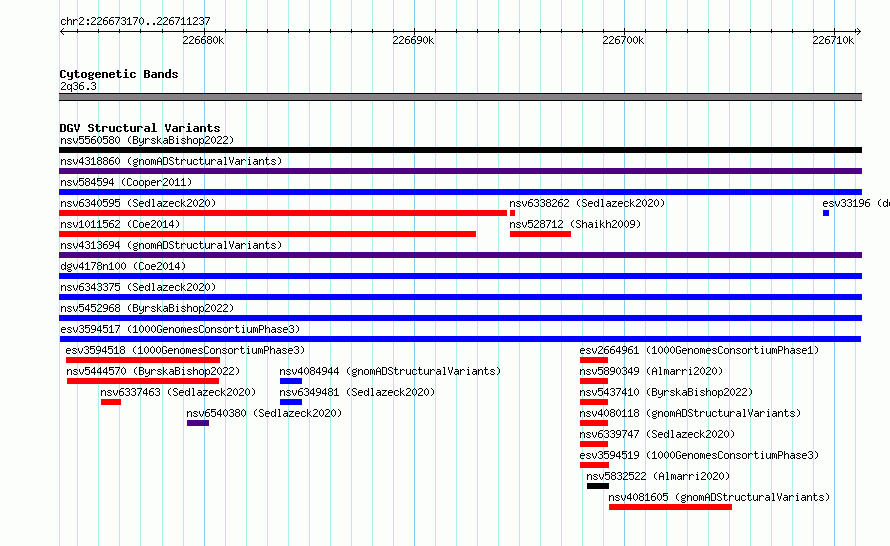This screenshot has height=546, width=890.
Task: Click the tiny red bar under nsv6338262
Action: (x=513, y=213)
